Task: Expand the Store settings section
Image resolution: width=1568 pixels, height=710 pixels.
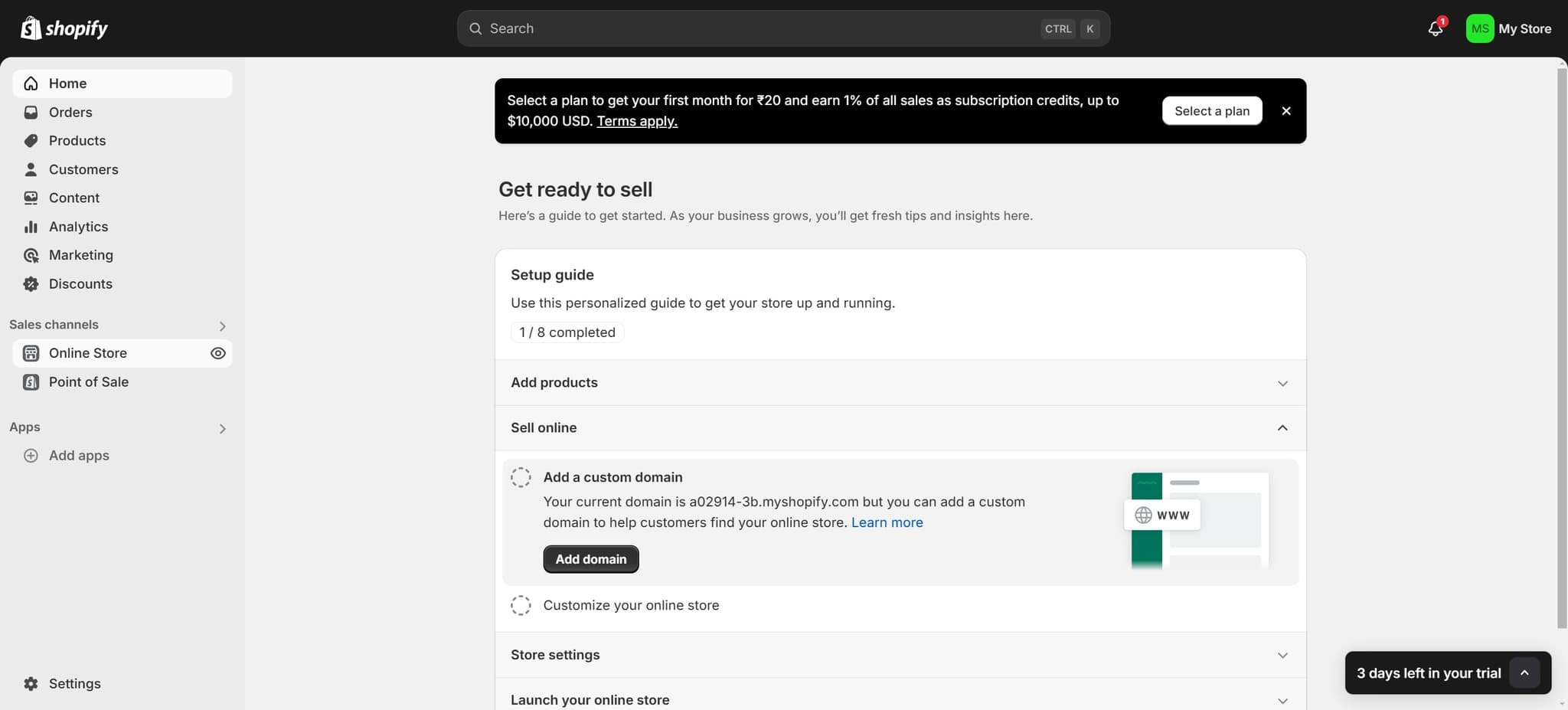Action: point(1282,656)
